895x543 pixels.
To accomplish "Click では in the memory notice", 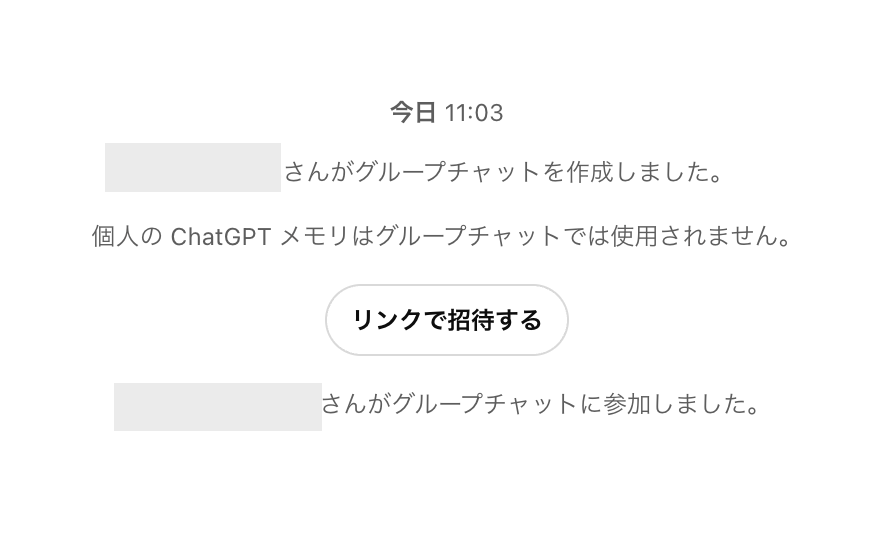I will tap(588, 238).
